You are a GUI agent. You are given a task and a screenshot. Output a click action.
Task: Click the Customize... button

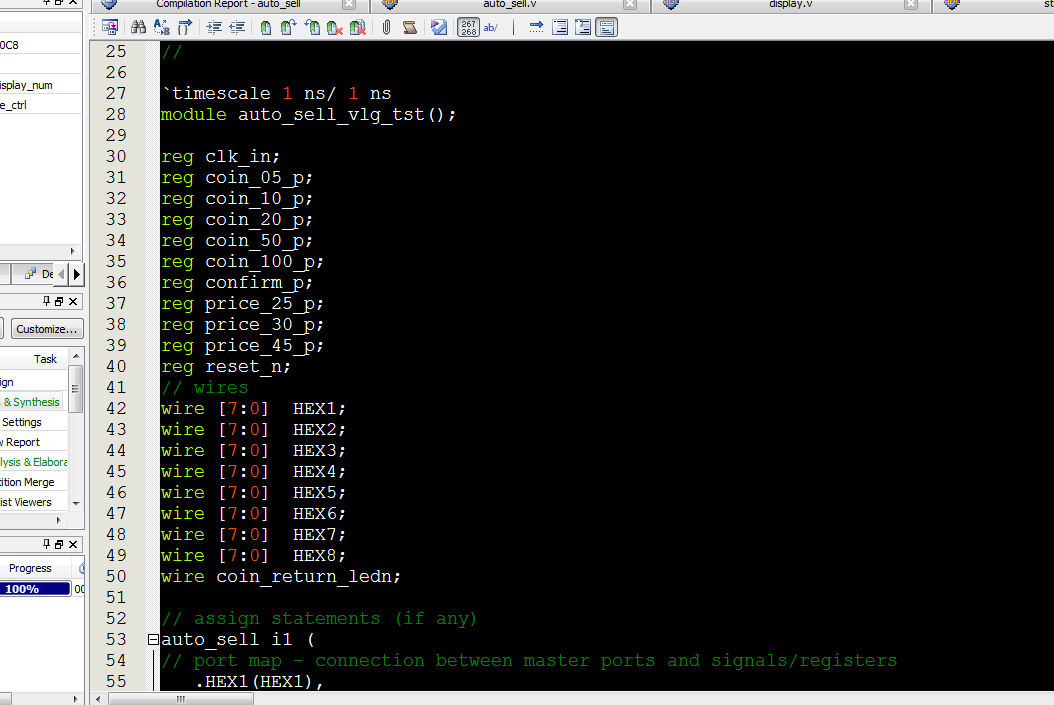tap(47, 329)
